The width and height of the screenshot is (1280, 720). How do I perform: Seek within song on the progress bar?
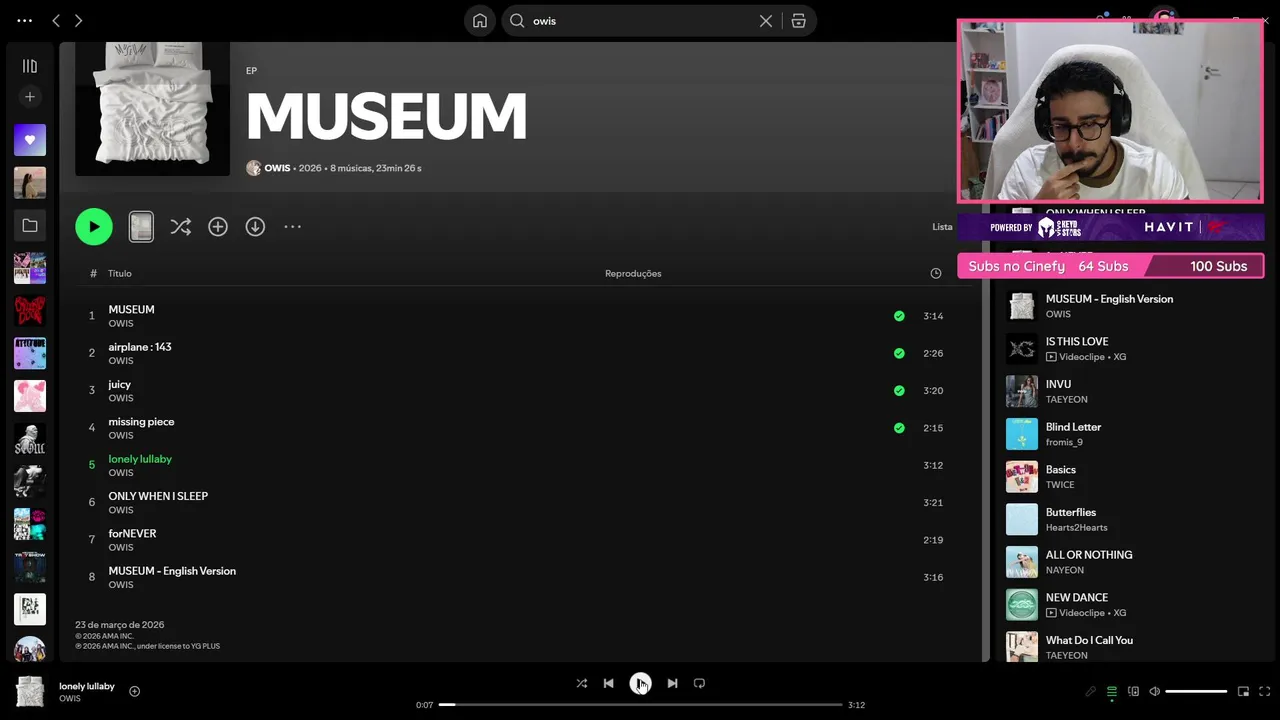coord(640,705)
